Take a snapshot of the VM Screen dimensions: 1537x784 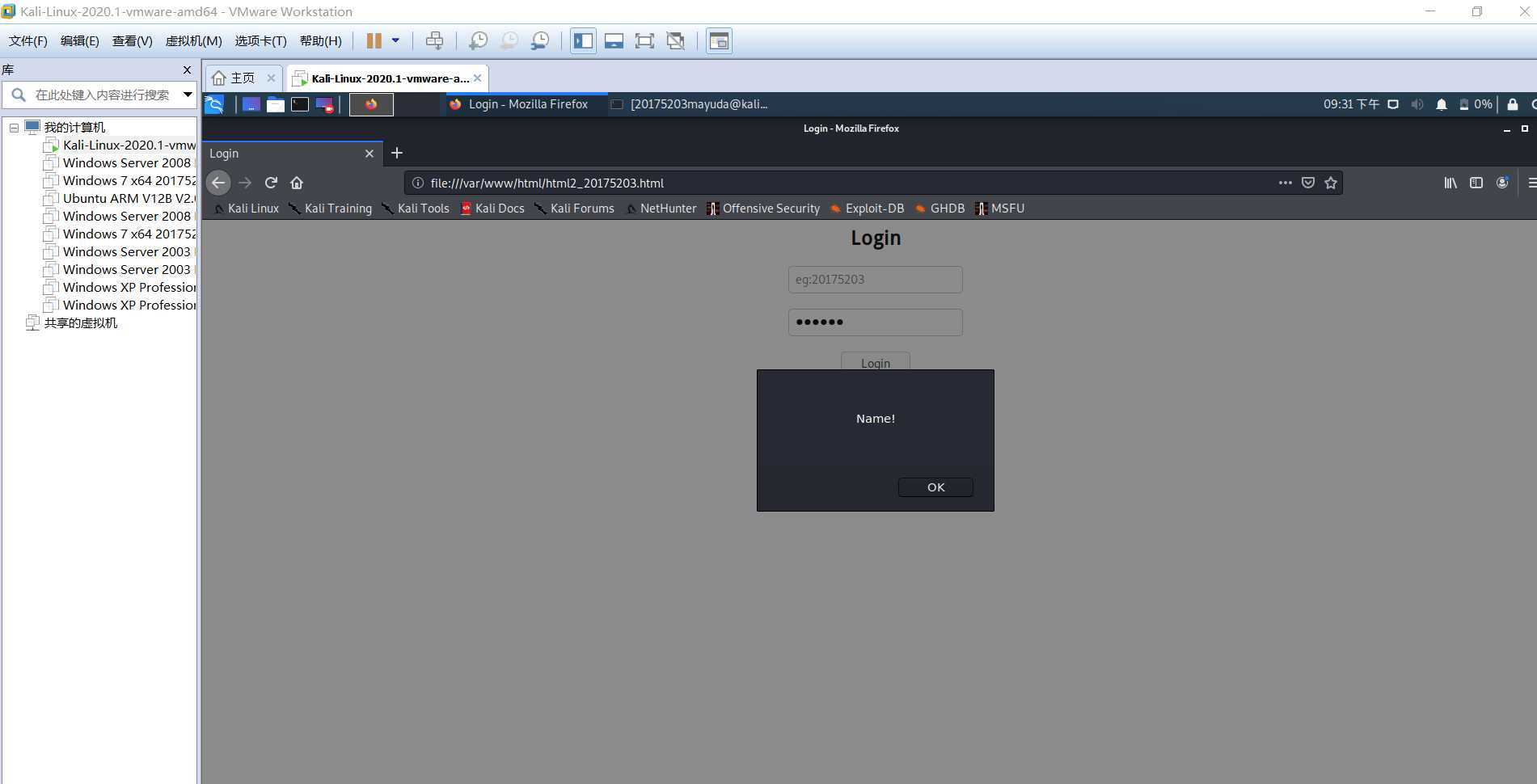point(478,40)
